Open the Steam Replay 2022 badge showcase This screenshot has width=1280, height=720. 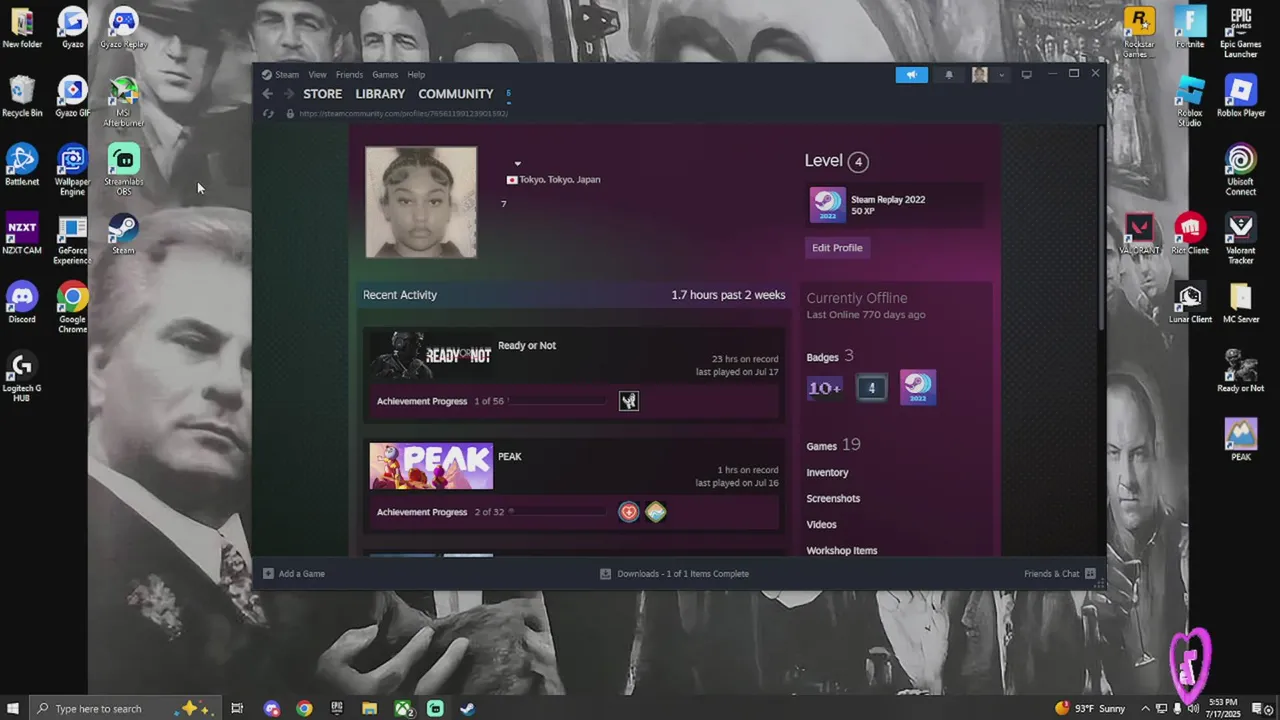893,205
